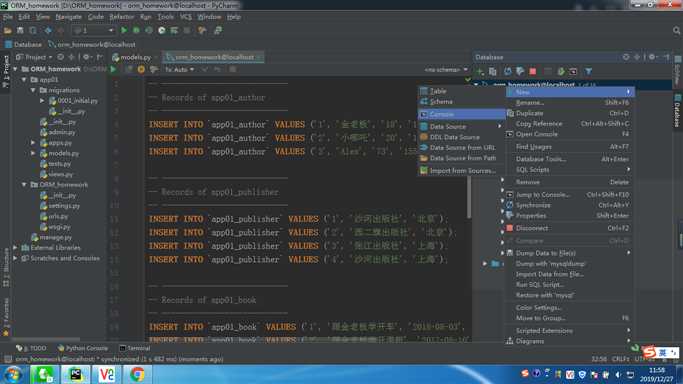The image size is (683, 384).
Task: Open Database panel gear settings
Action: pos(652,57)
